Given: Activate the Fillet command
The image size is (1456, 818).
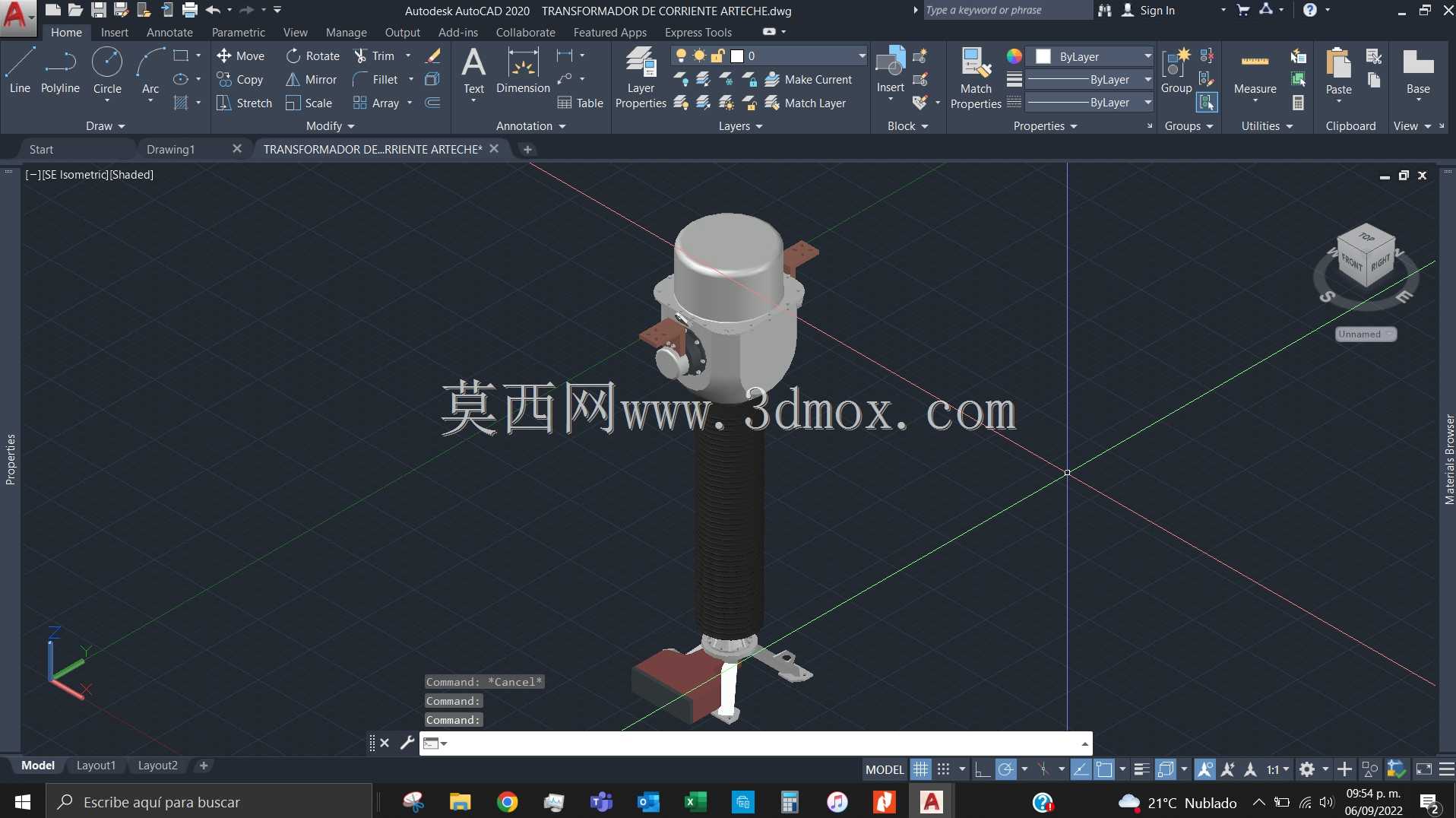Looking at the screenshot, I should coord(375,79).
